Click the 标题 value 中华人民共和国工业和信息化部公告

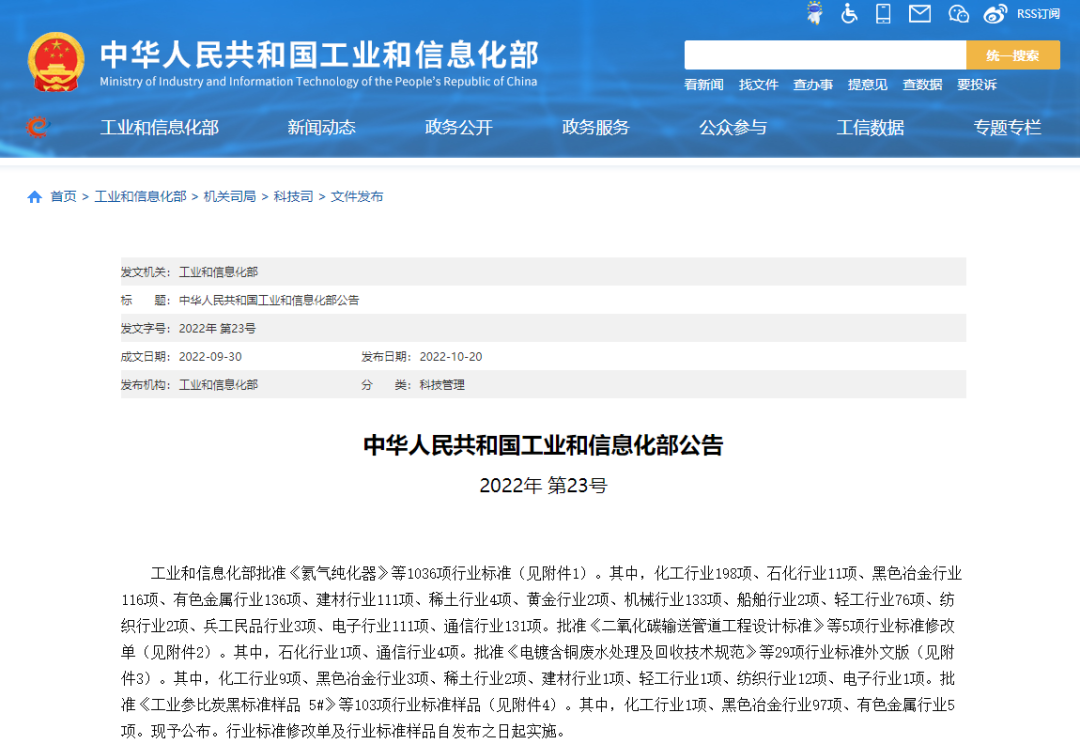tap(269, 300)
